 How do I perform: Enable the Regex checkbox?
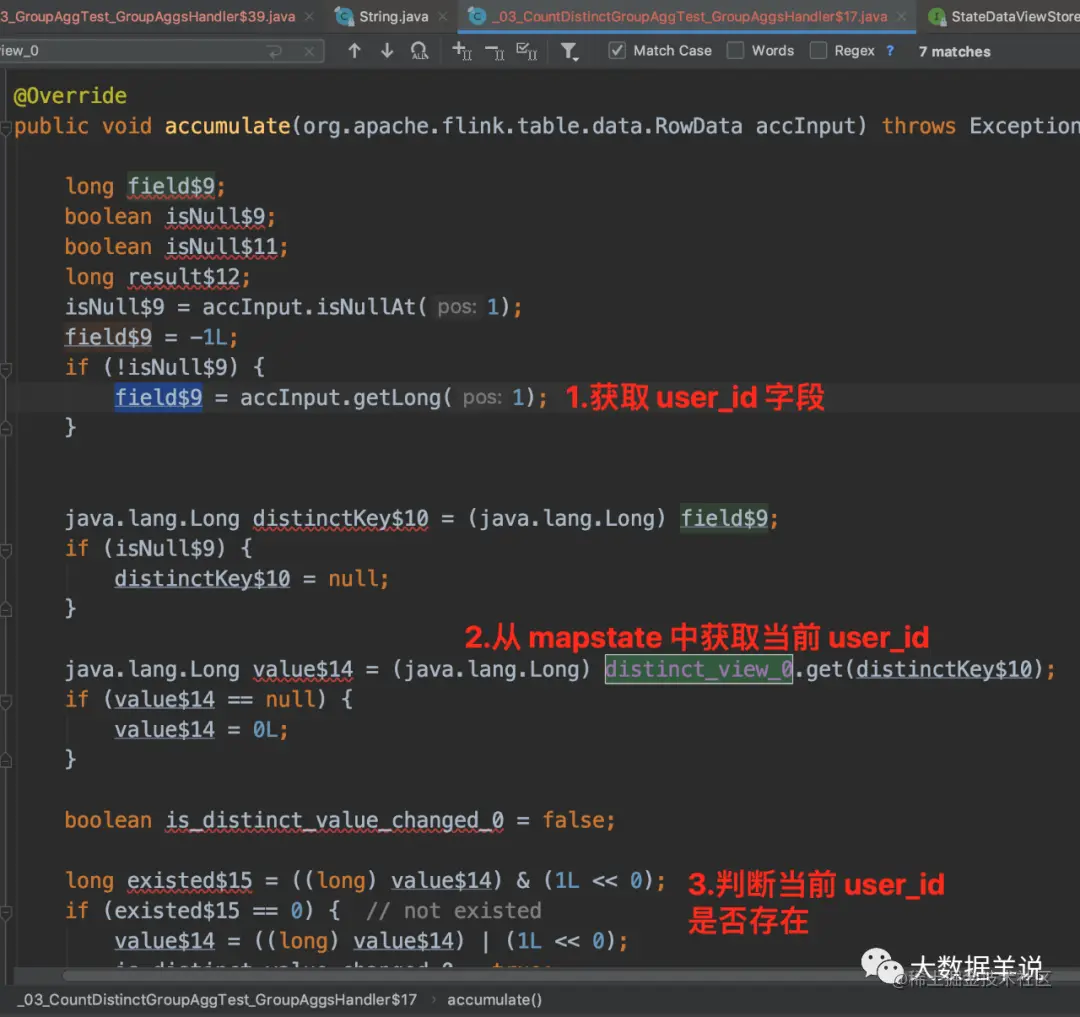click(818, 51)
